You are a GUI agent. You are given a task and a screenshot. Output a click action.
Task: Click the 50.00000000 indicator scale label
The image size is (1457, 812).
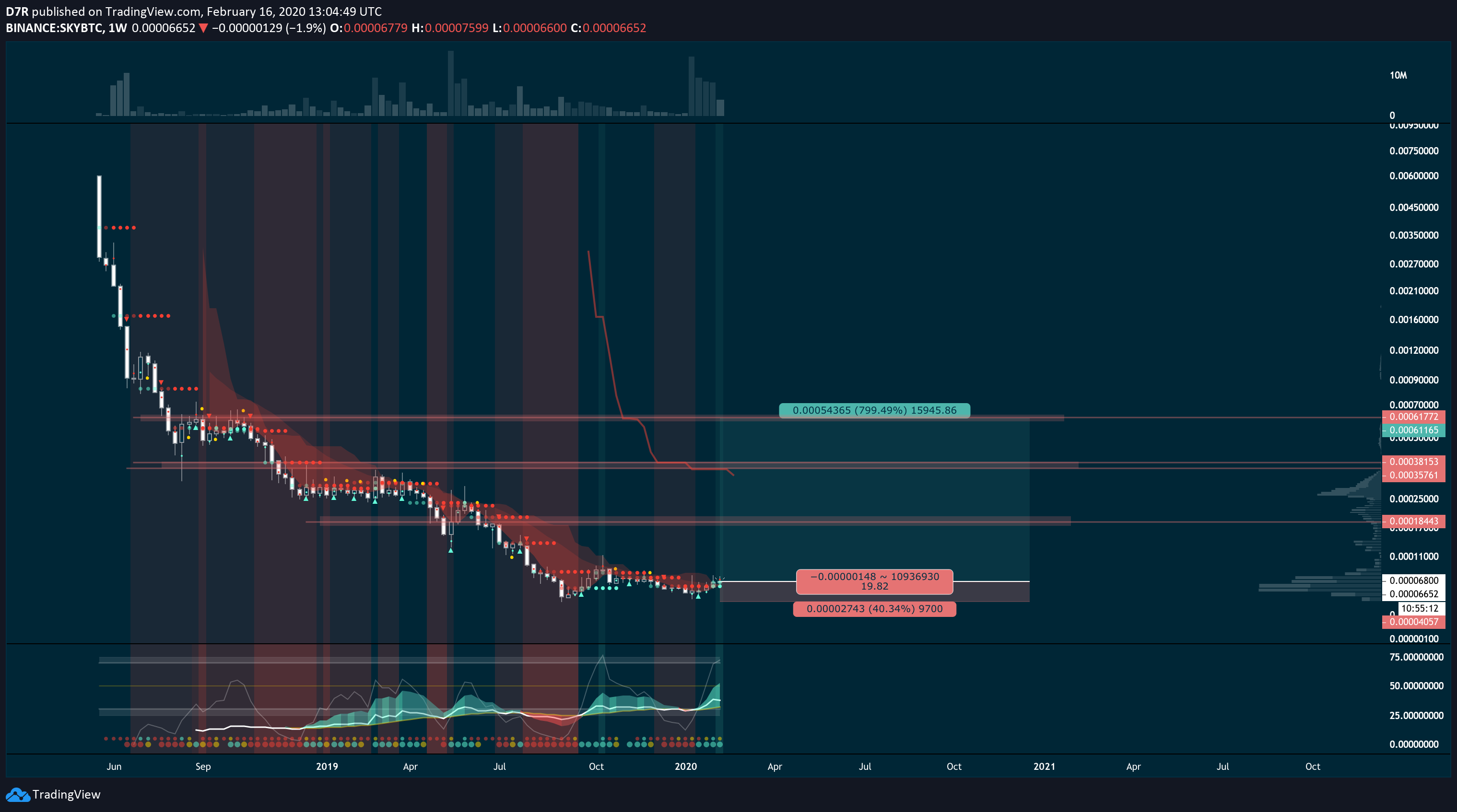pos(1416,686)
